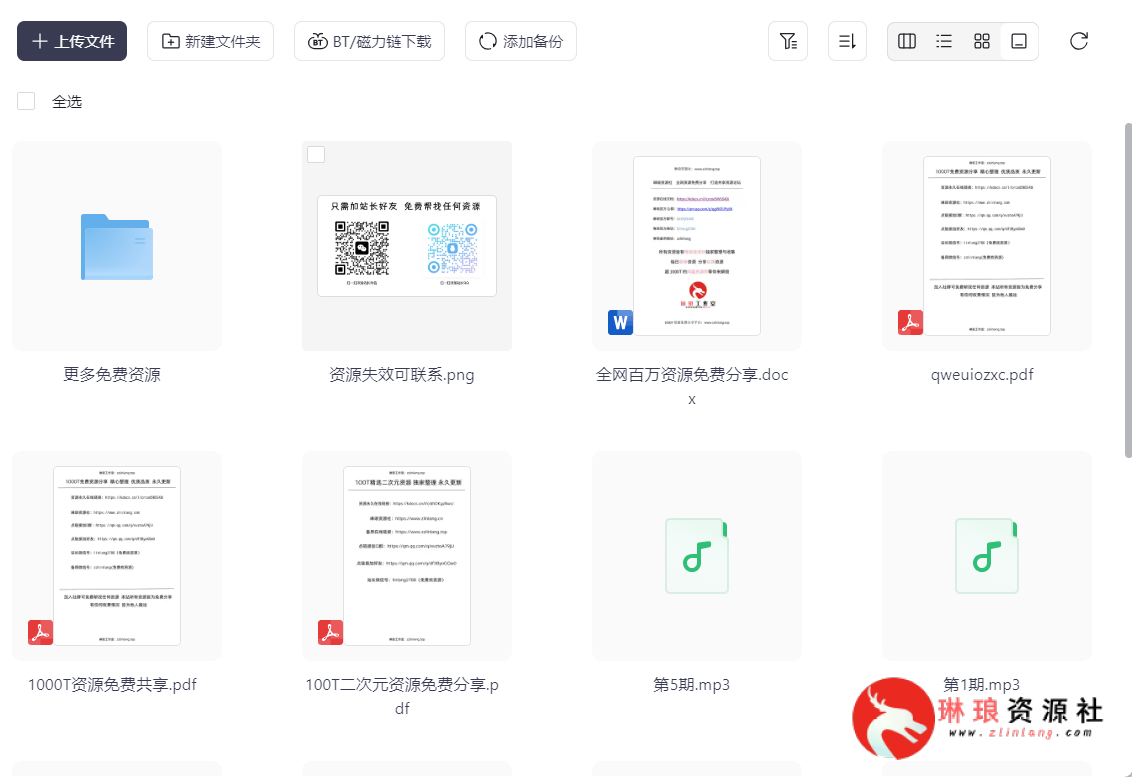The image size is (1132, 777).
Task: Open the 资源失效可联系.png QR thumbnail
Action: (407, 246)
